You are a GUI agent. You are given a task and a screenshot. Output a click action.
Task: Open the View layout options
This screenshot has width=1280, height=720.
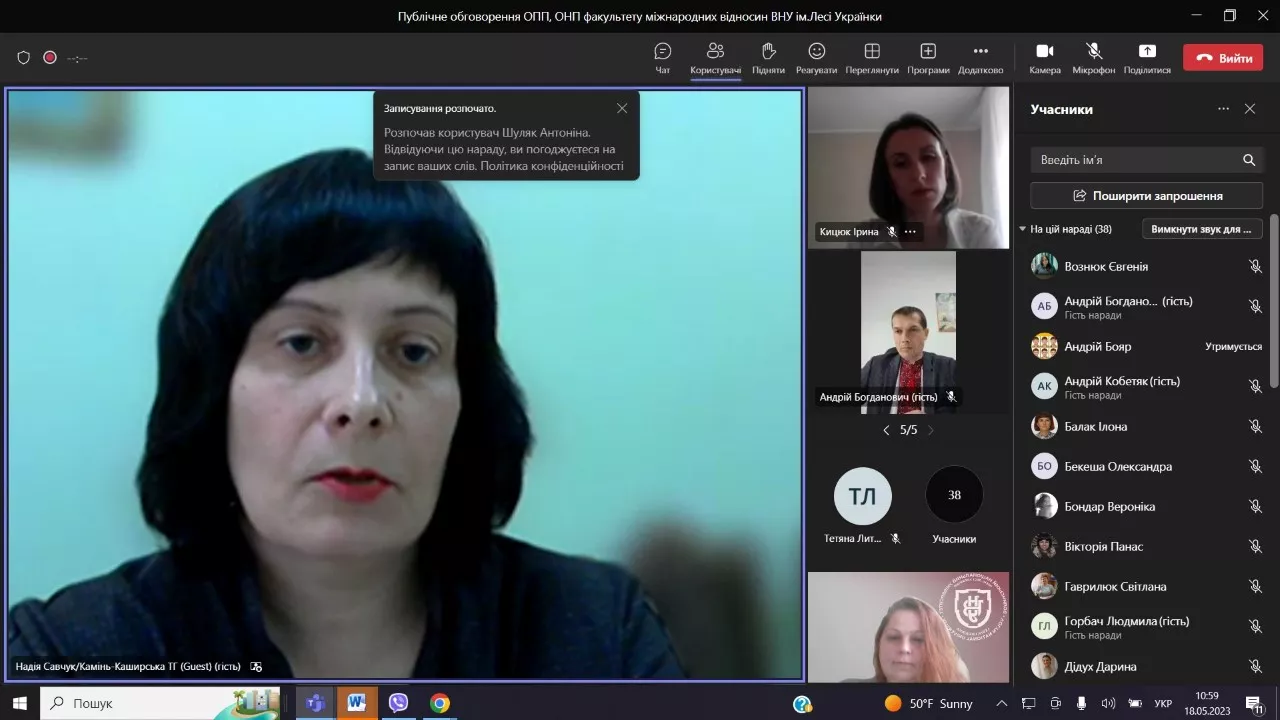tap(871, 58)
